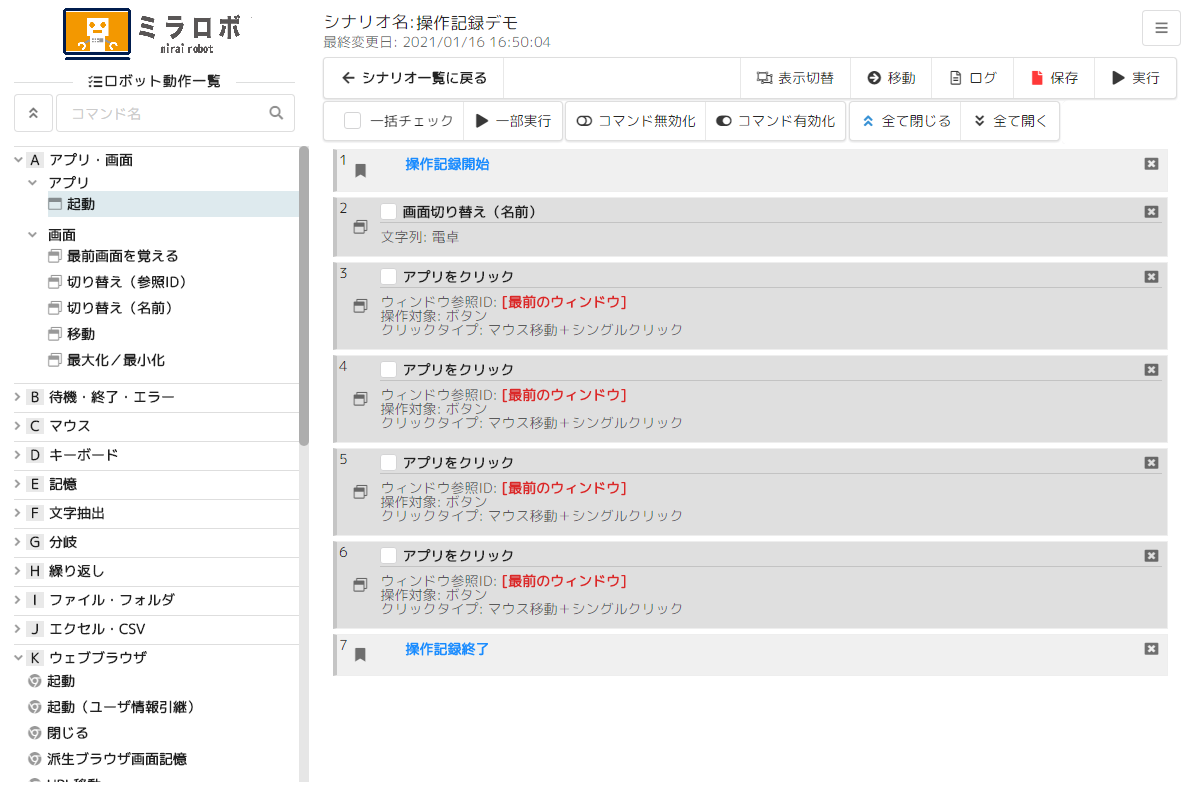Click the window icon of step 2
This screenshot has height=796, width=1191.
coord(360,228)
